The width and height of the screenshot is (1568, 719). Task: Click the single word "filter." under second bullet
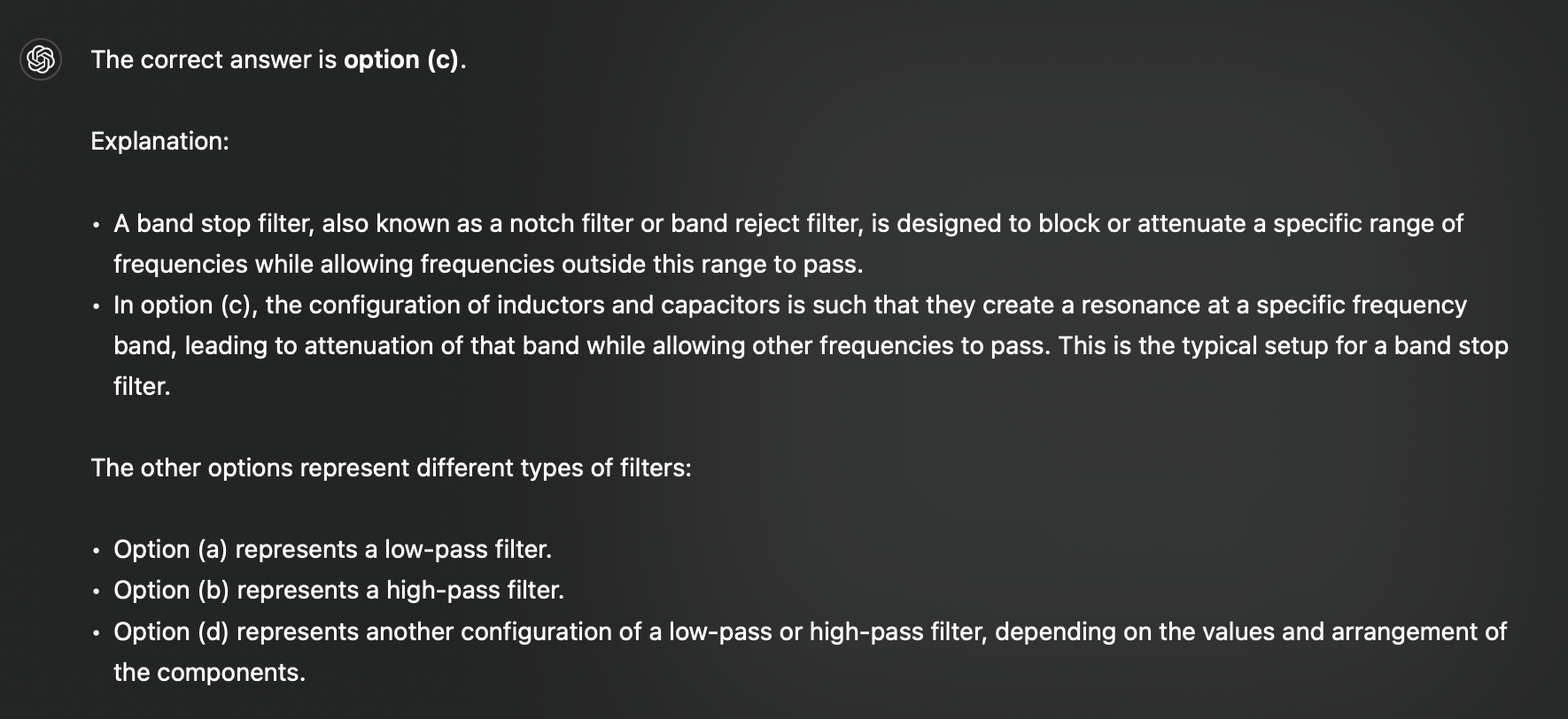(142, 386)
